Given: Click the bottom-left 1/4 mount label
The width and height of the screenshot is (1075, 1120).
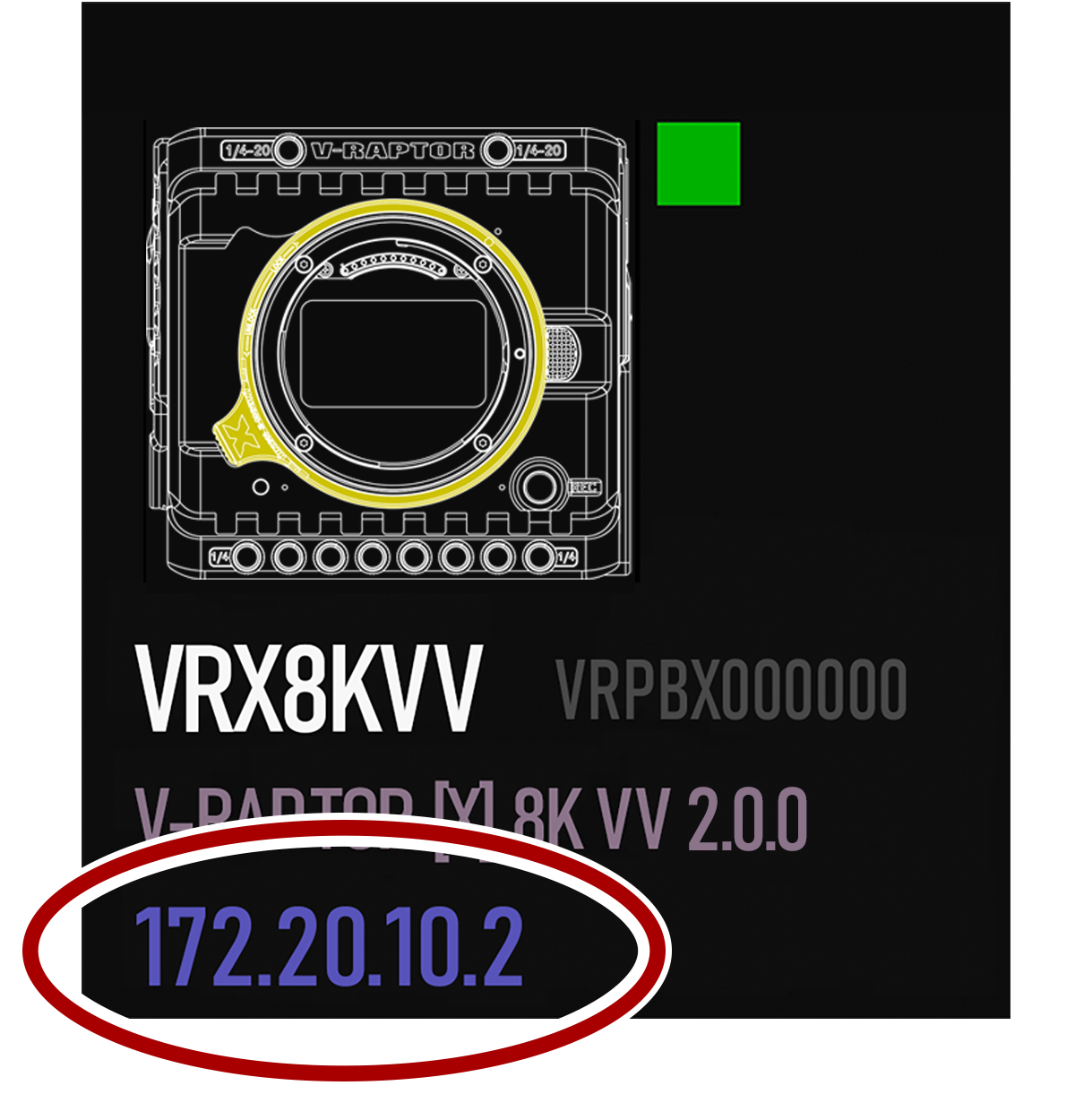Looking at the screenshot, I should pos(220,557).
